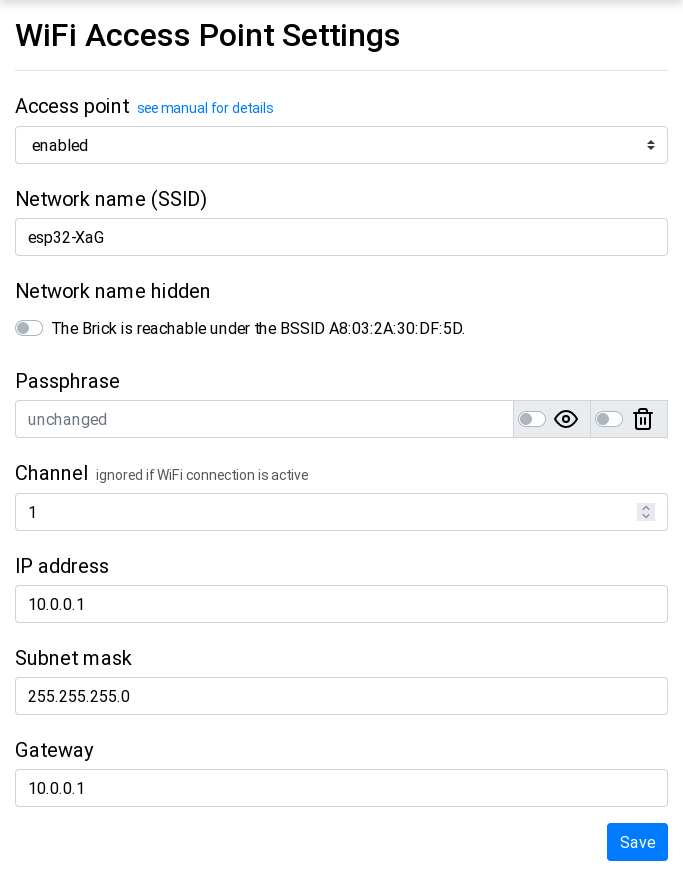This screenshot has width=683, height=877.
Task: Click the BSSID reachable text label
Action: click(x=258, y=328)
